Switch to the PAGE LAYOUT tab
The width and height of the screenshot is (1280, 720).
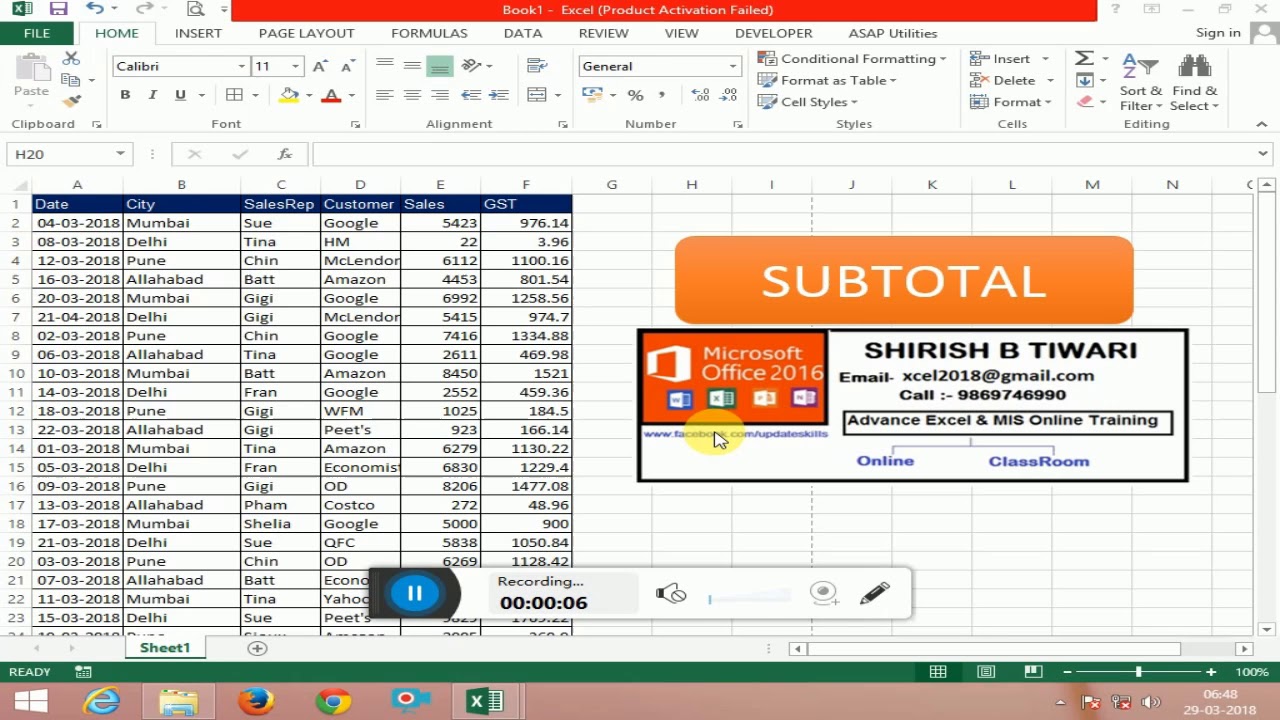click(306, 33)
